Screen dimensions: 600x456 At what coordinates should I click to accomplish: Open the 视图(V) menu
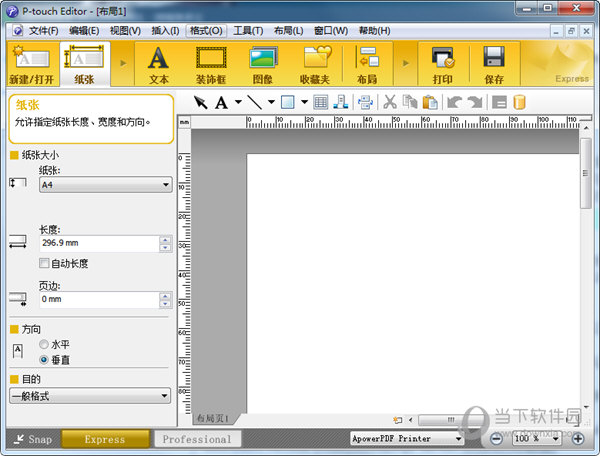pos(125,31)
